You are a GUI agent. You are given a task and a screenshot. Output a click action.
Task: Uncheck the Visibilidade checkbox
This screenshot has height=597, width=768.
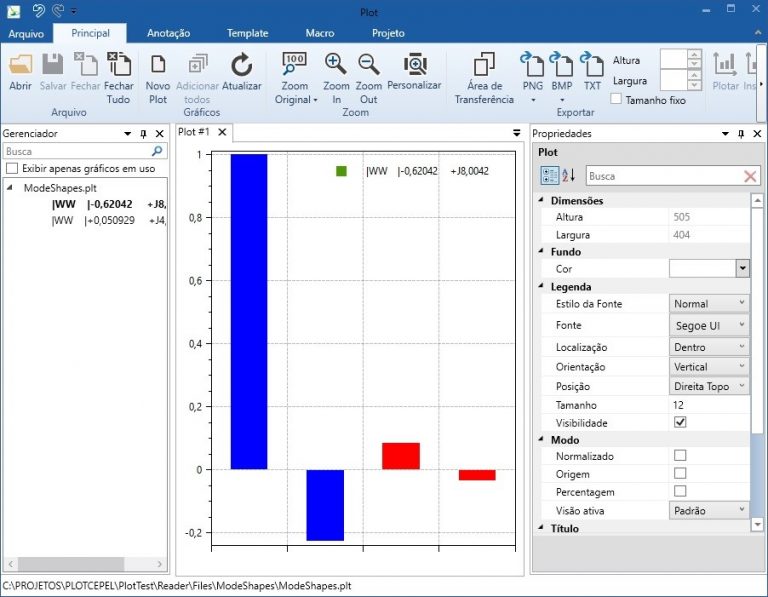pyautogui.click(x=680, y=423)
